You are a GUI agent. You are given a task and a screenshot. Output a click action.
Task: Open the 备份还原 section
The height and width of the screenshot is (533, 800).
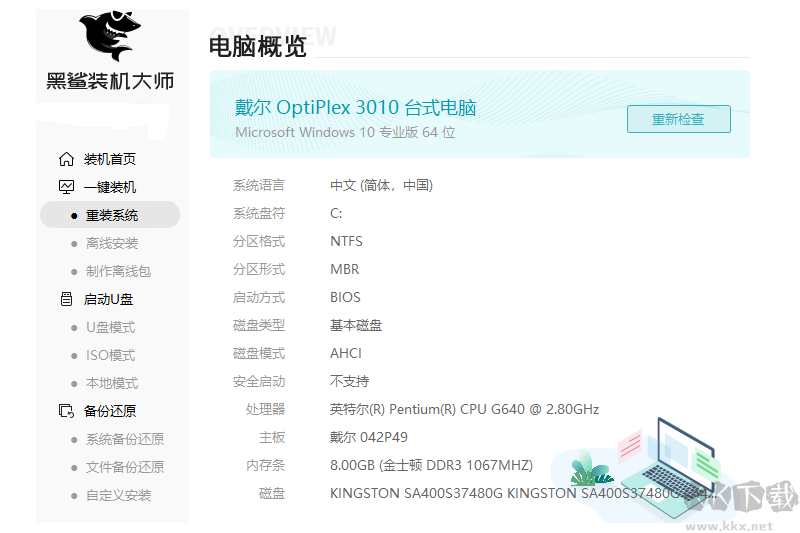110,411
